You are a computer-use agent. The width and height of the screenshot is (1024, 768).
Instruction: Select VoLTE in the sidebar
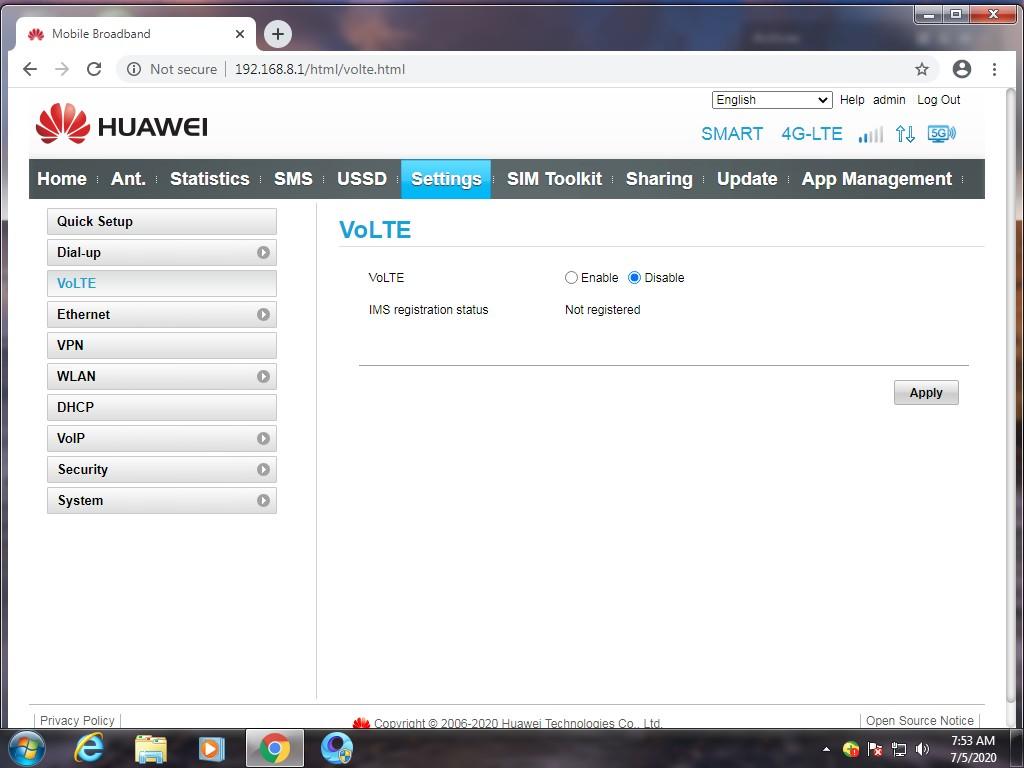pos(162,283)
